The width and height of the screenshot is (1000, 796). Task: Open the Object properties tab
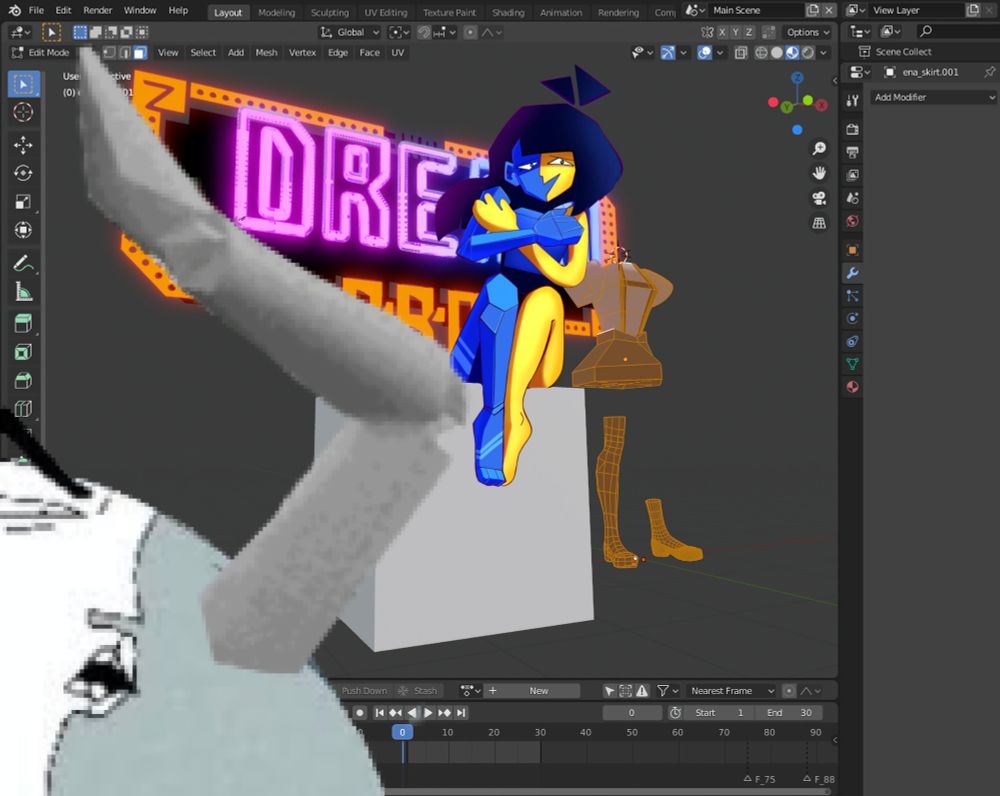pyautogui.click(x=852, y=249)
